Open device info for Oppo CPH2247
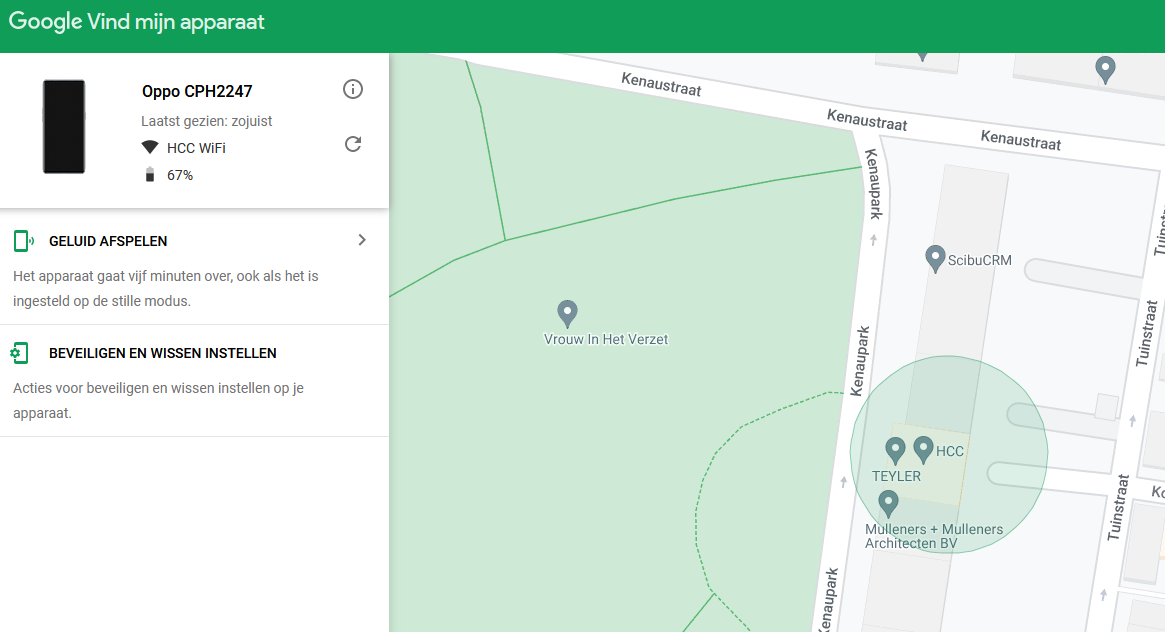 pos(352,90)
